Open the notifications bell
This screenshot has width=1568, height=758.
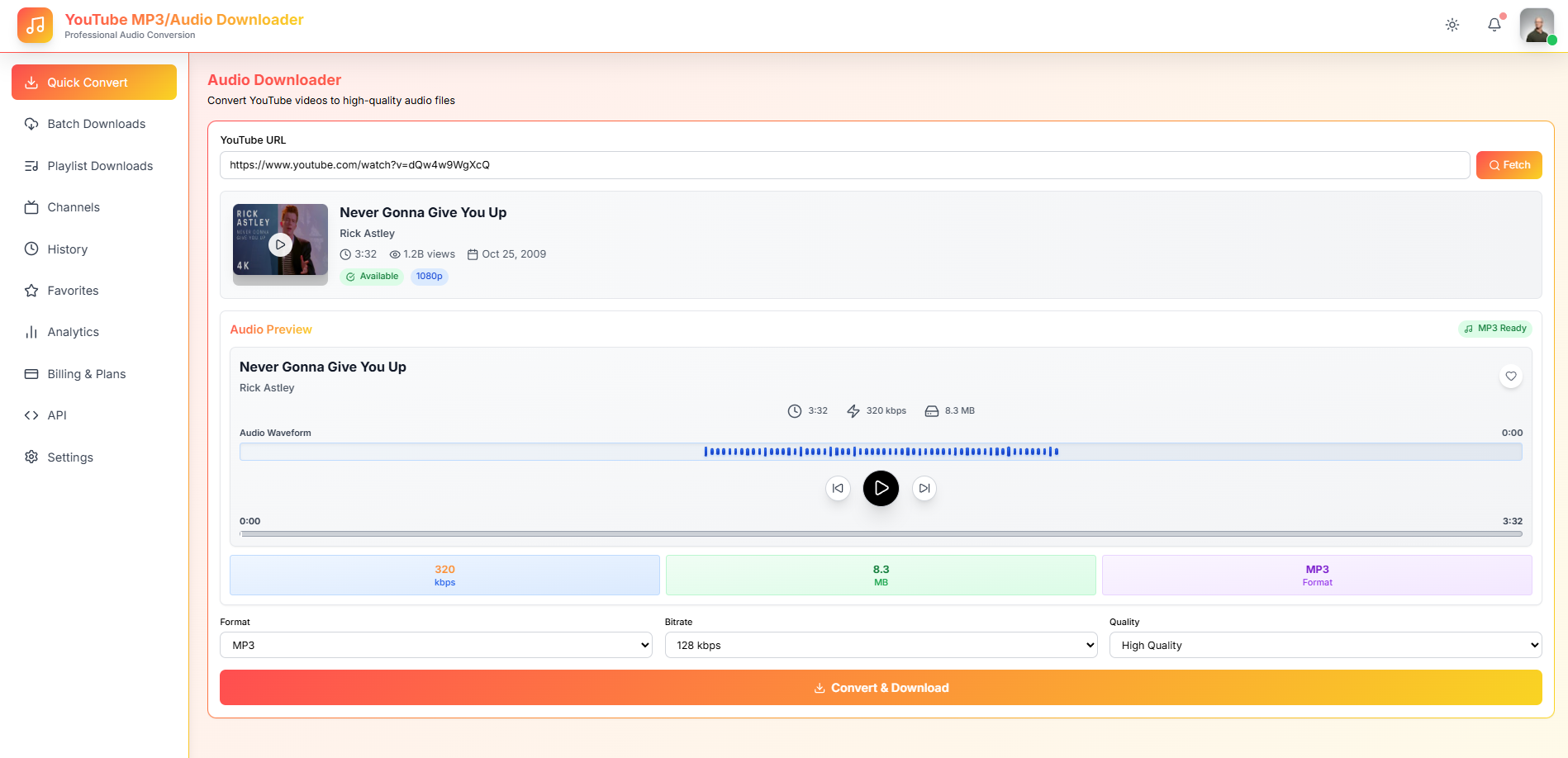tap(1494, 25)
